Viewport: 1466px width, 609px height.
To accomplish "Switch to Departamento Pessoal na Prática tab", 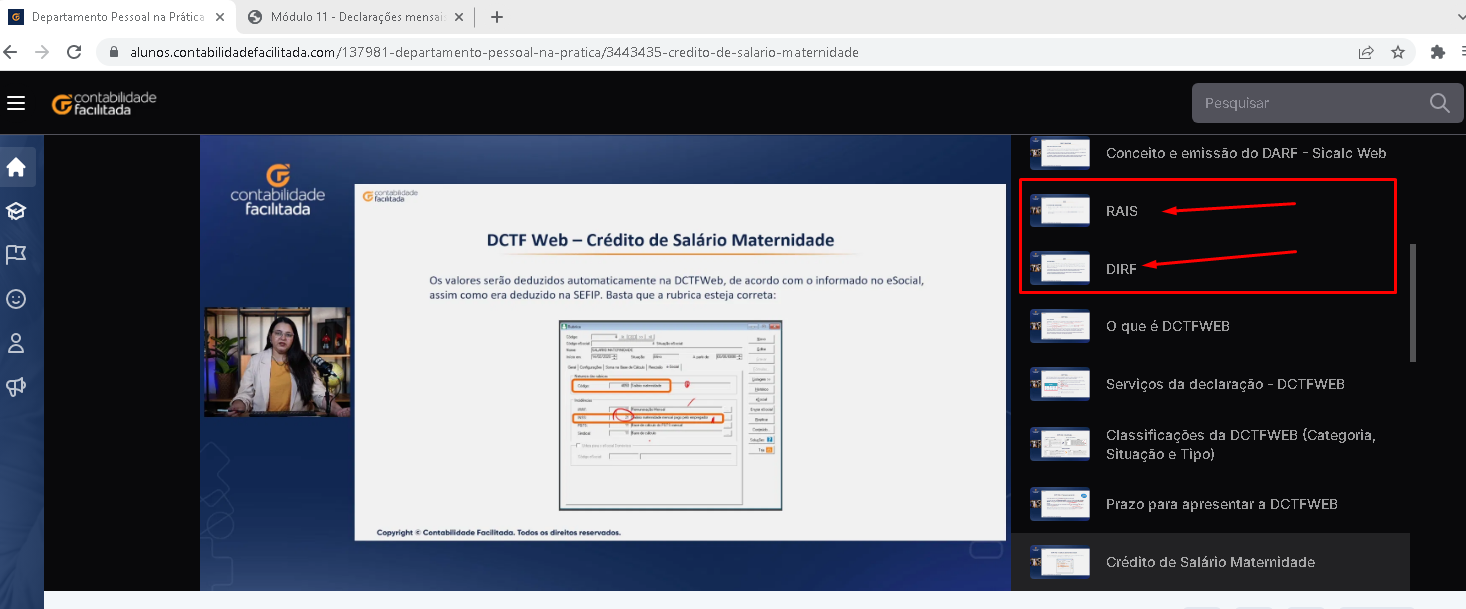I will (x=119, y=17).
